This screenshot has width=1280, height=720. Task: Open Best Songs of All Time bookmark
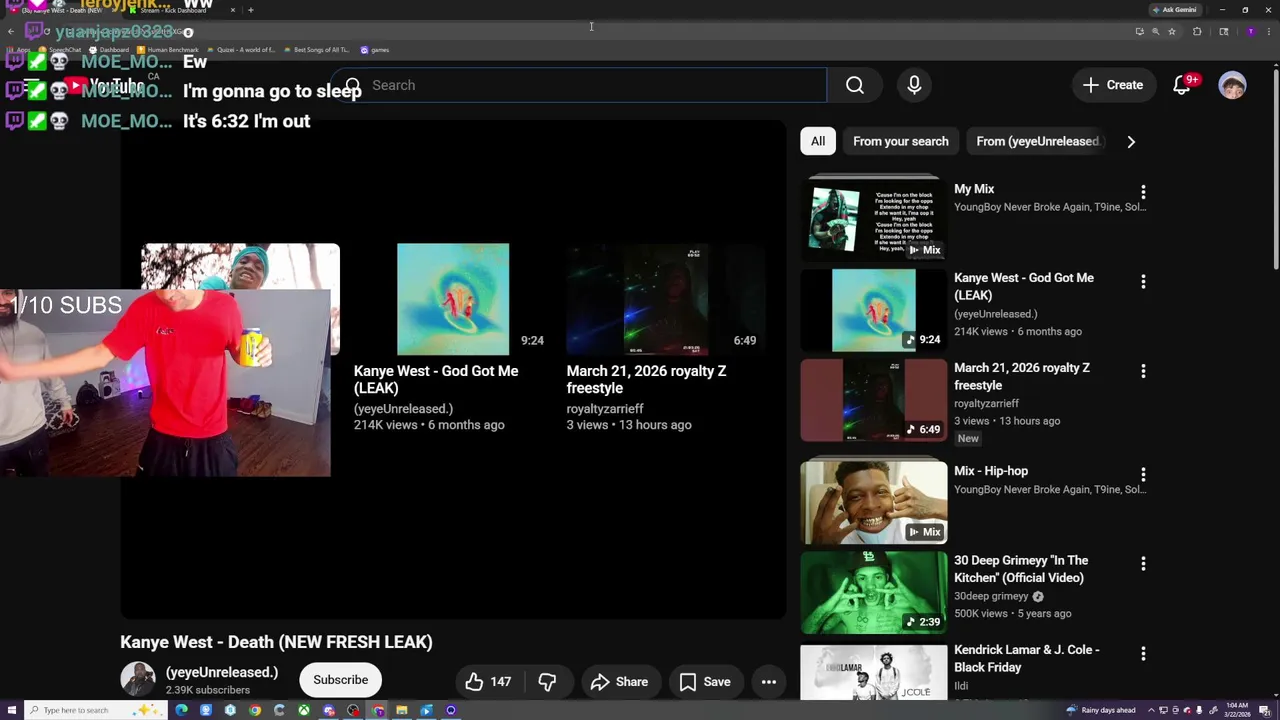coord(316,50)
